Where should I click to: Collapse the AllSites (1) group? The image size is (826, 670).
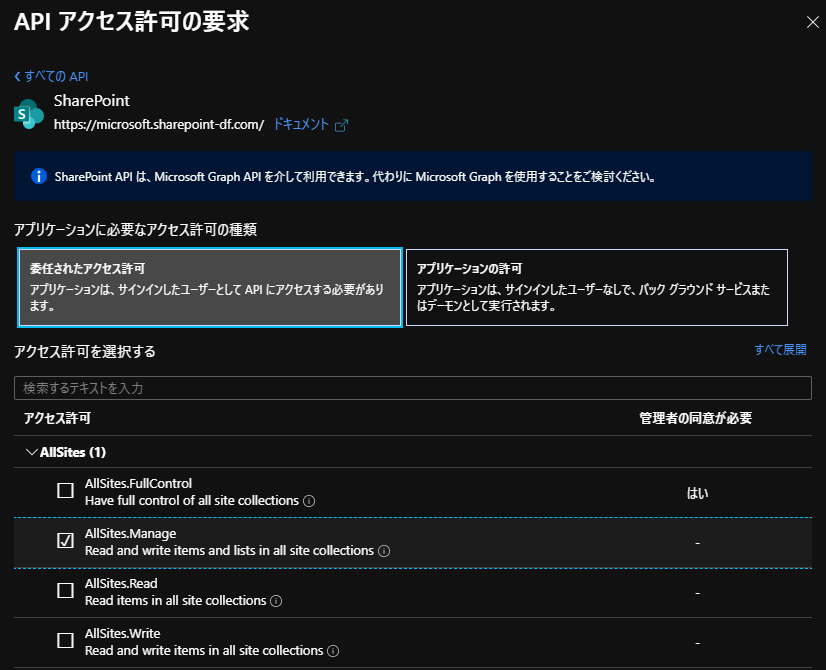[32, 452]
